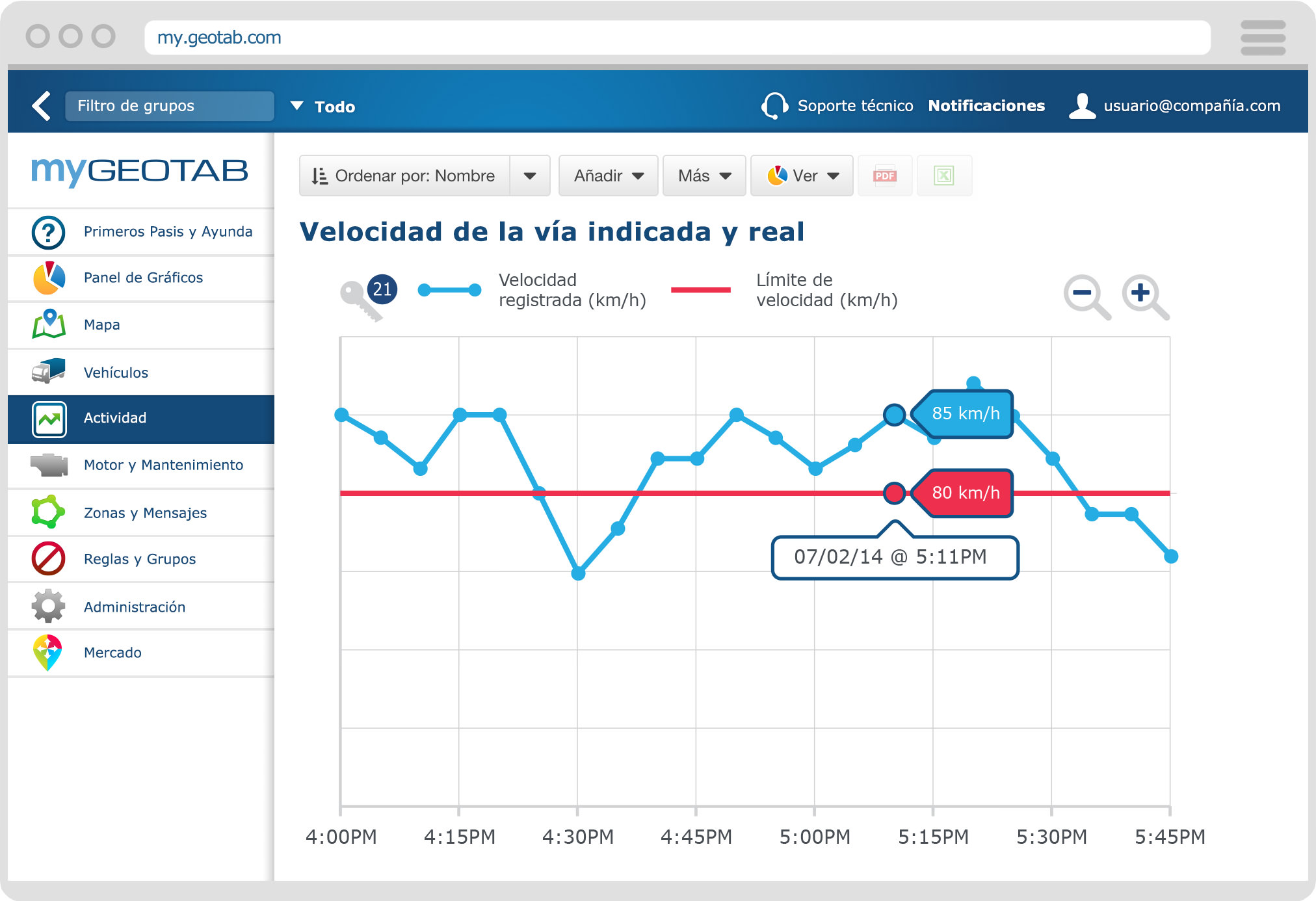Click the 80 km/h tooltip label
This screenshot has height=901, width=1316.
[x=962, y=493]
